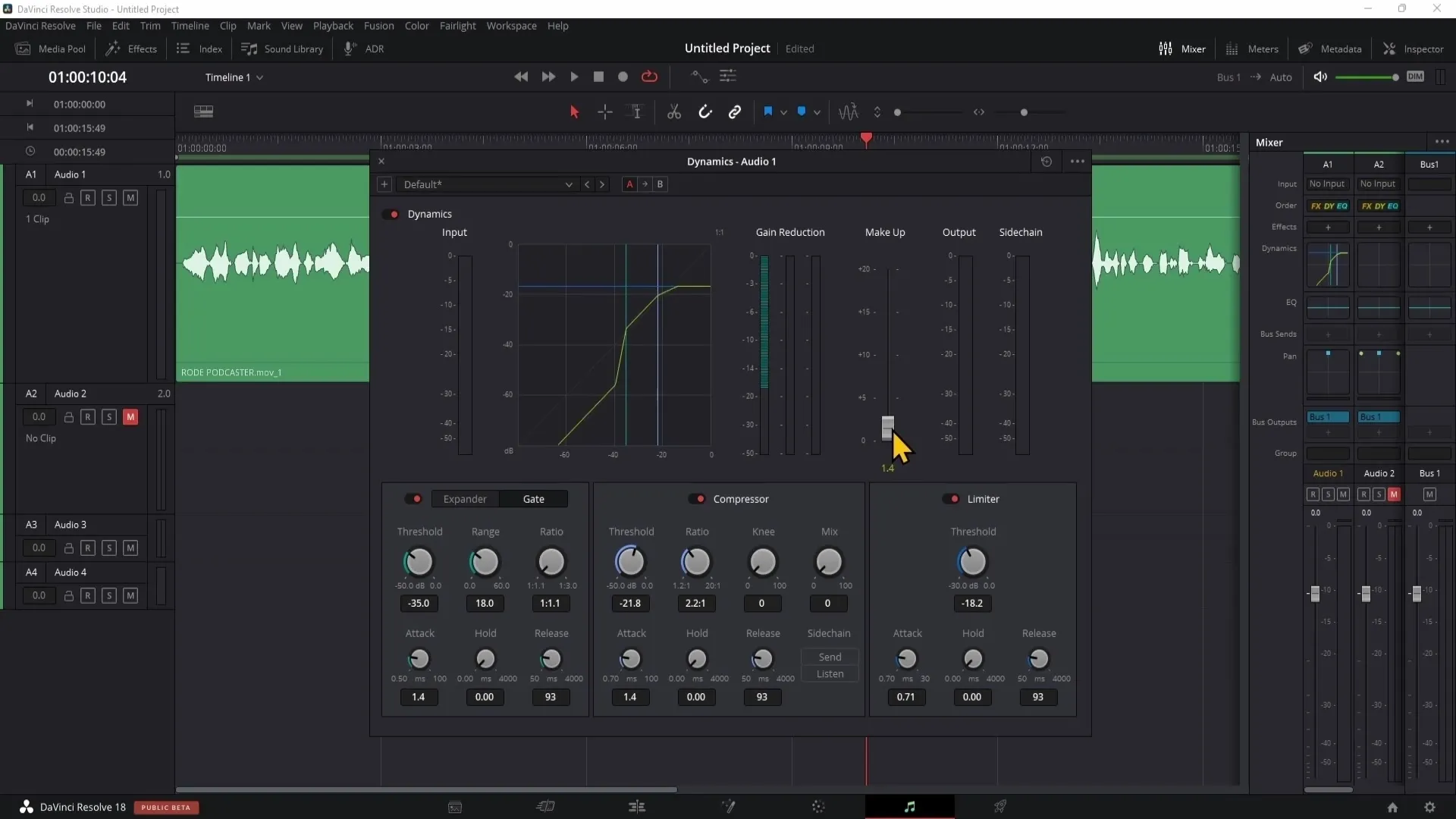Click the ADR icon in toolbar
Image resolution: width=1456 pixels, height=819 pixels.
[349, 48]
